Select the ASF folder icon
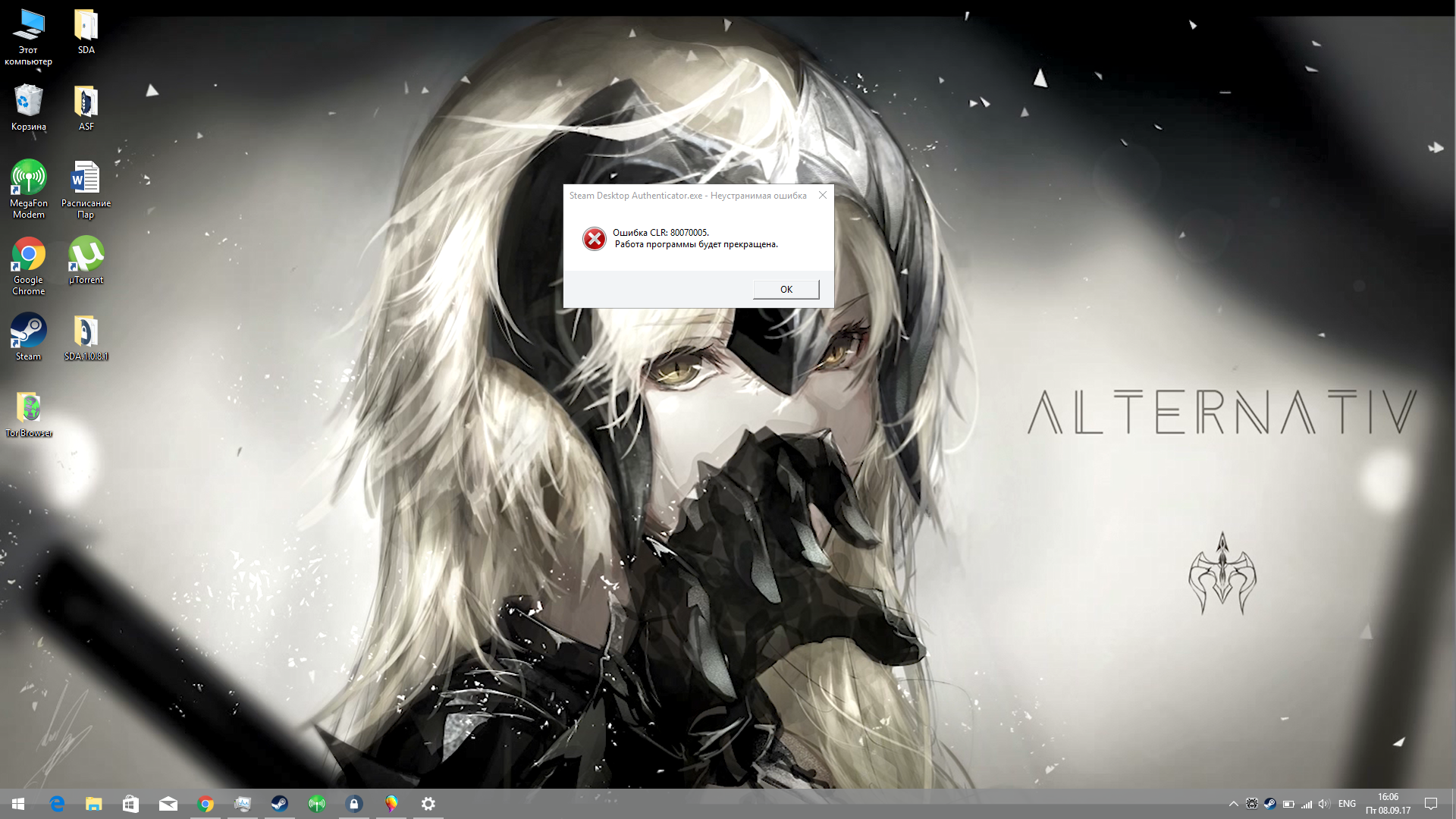The image size is (1456, 819). 86,108
